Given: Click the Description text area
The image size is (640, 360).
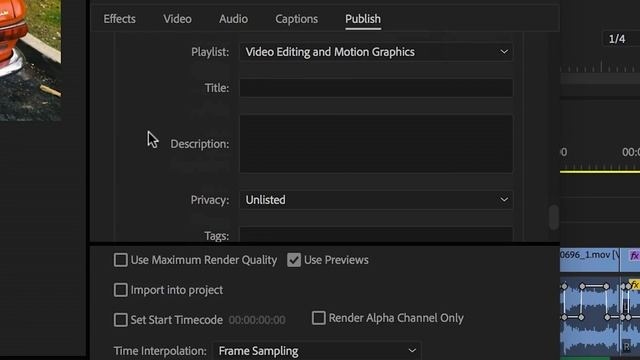Looking at the screenshot, I should point(376,144).
